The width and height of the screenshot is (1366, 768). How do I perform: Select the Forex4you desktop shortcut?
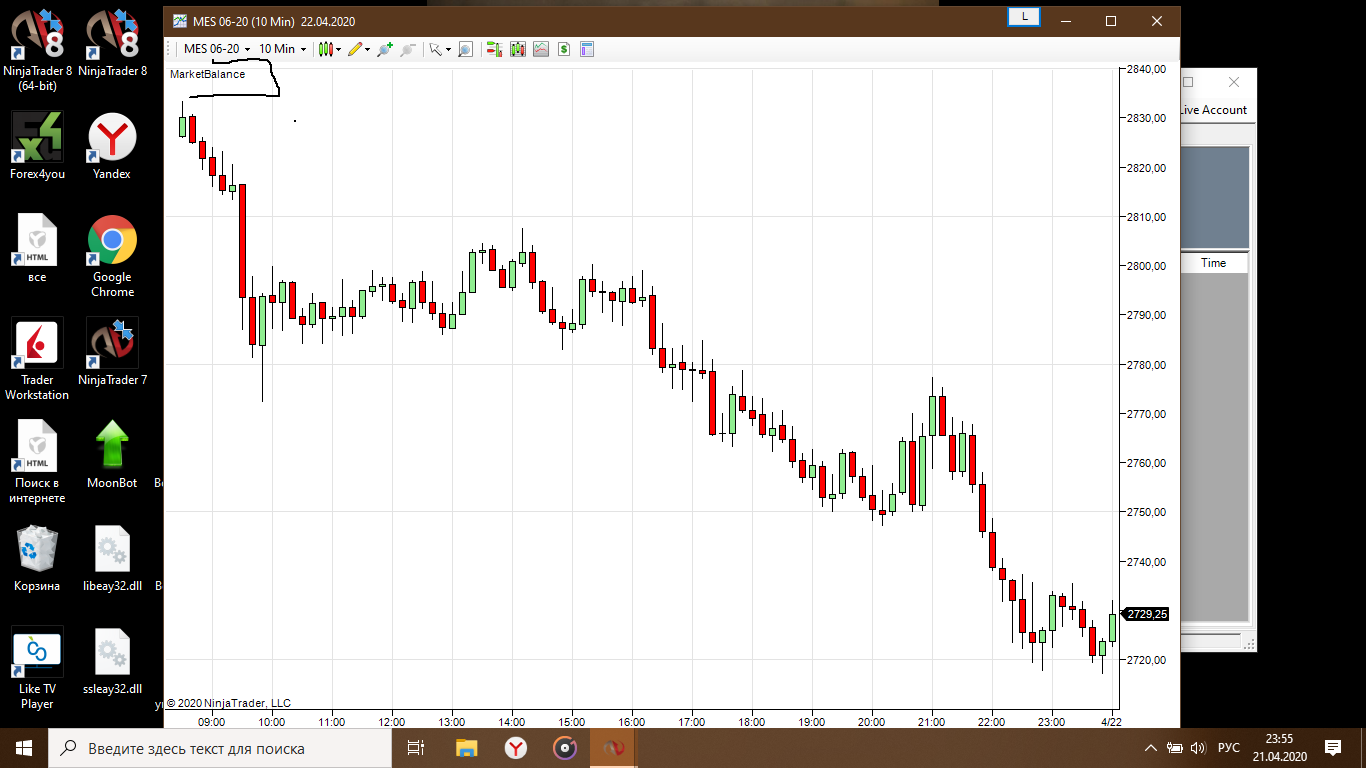click(x=37, y=146)
